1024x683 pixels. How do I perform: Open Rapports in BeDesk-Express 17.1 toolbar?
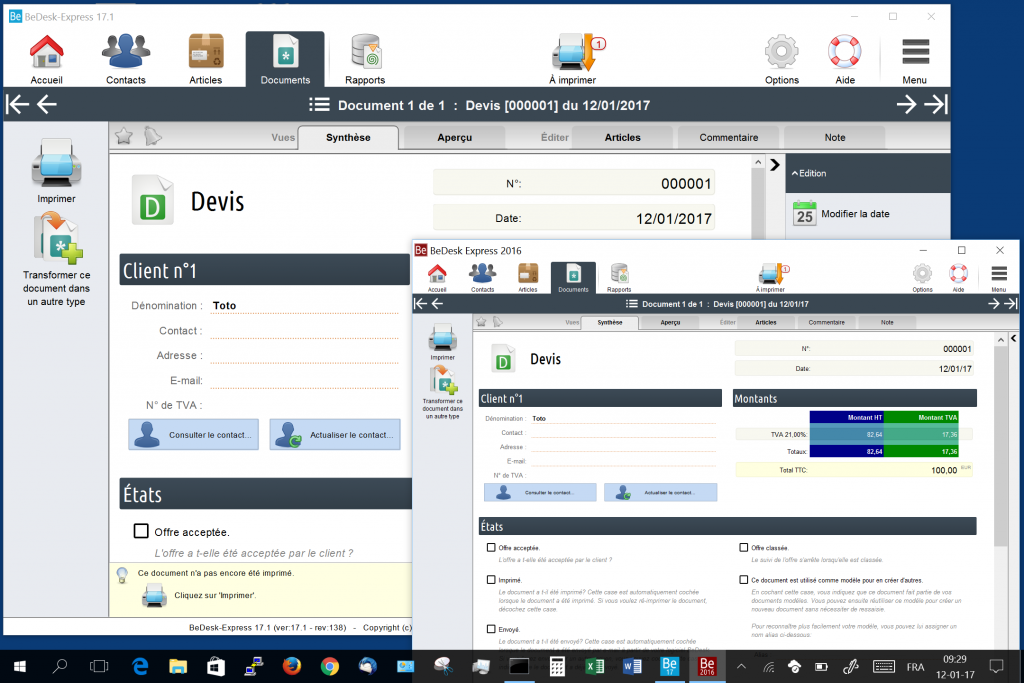coord(365,59)
